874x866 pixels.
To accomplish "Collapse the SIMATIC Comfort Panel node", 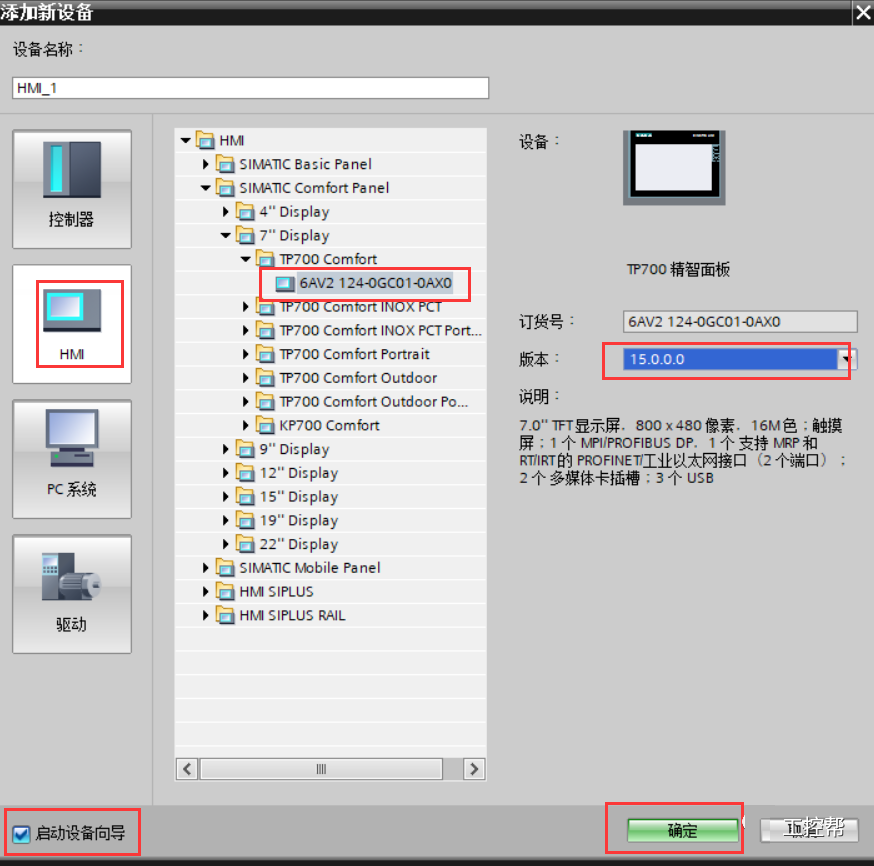I will point(206,188).
